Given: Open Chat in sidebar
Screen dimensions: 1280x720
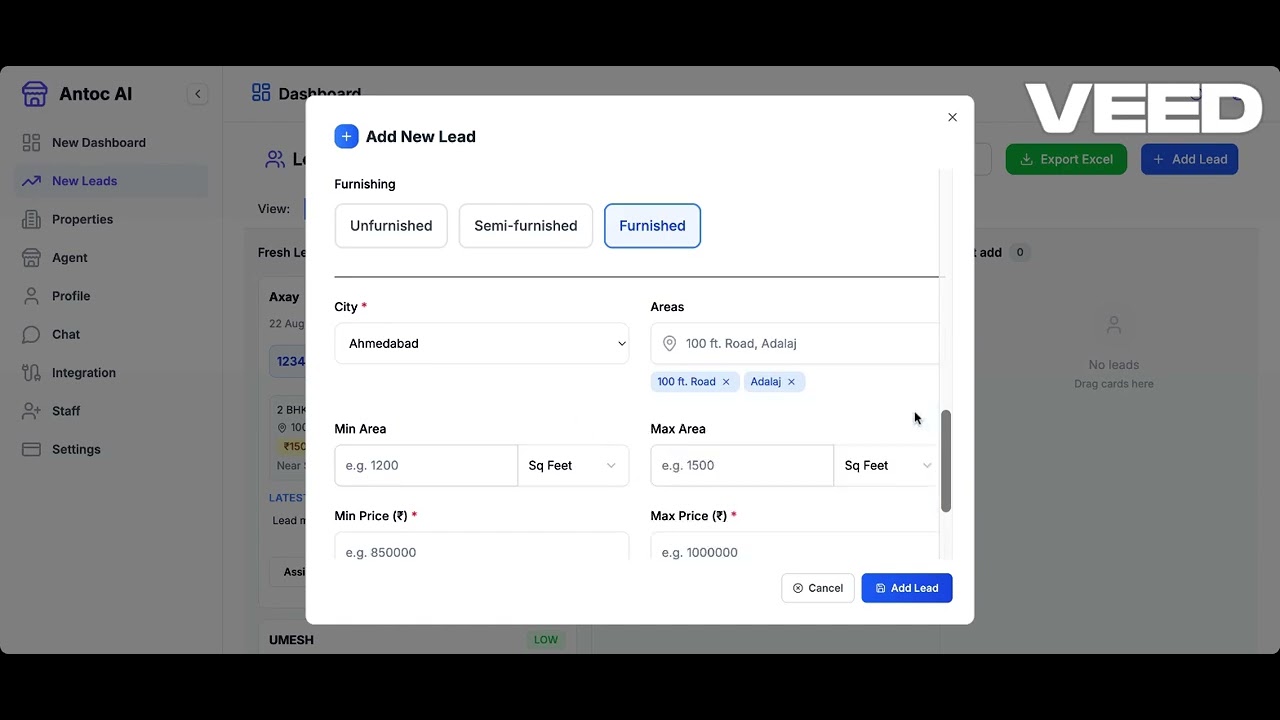Looking at the screenshot, I should [111, 334].
